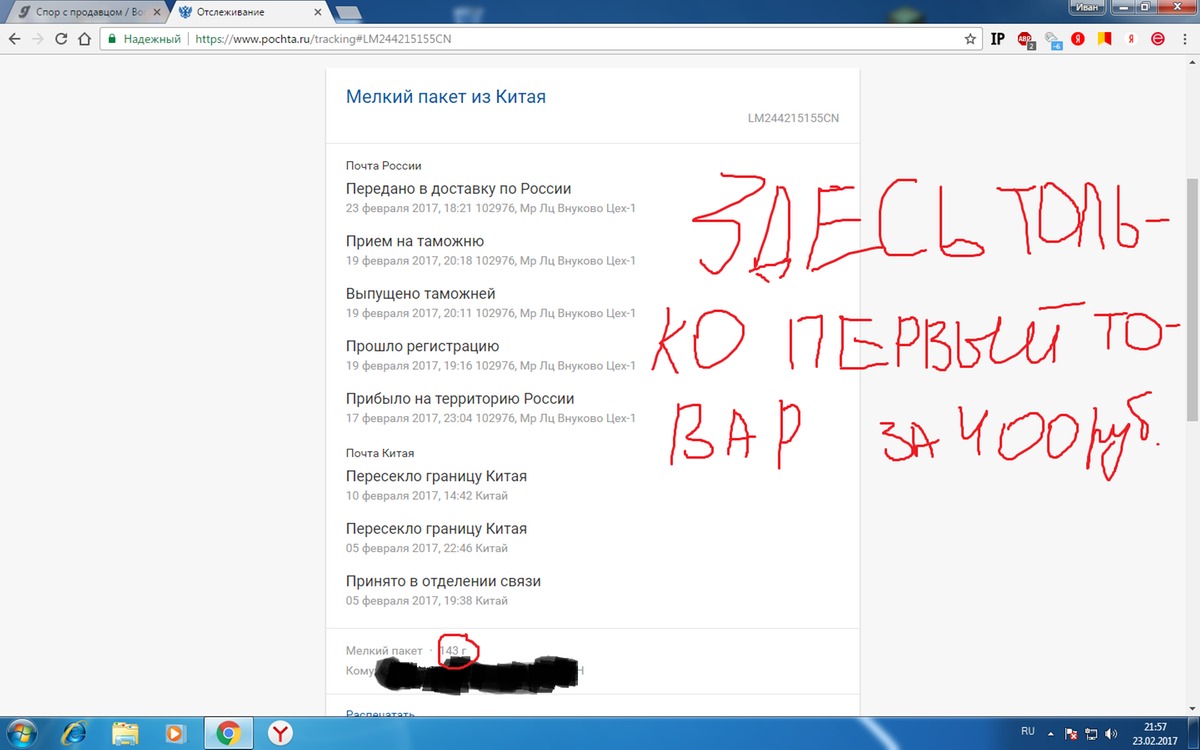Screen dimensions: 1200x750
Task: Reload the tracking page
Action: tap(61, 39)
